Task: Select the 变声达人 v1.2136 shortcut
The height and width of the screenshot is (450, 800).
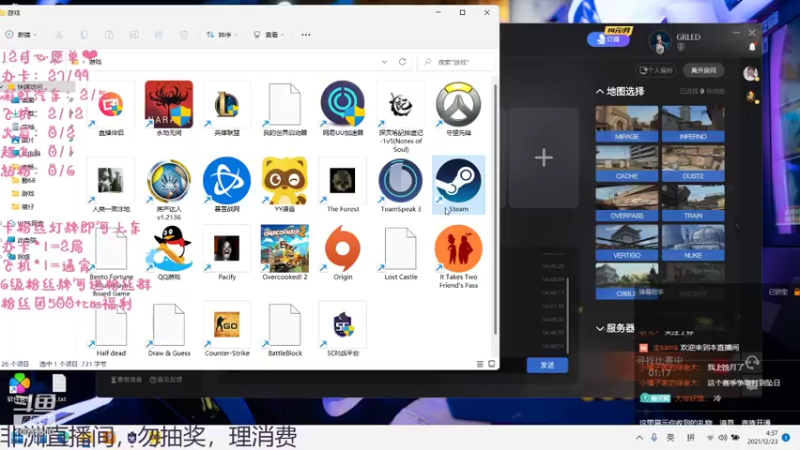Action: click(169, 189)
